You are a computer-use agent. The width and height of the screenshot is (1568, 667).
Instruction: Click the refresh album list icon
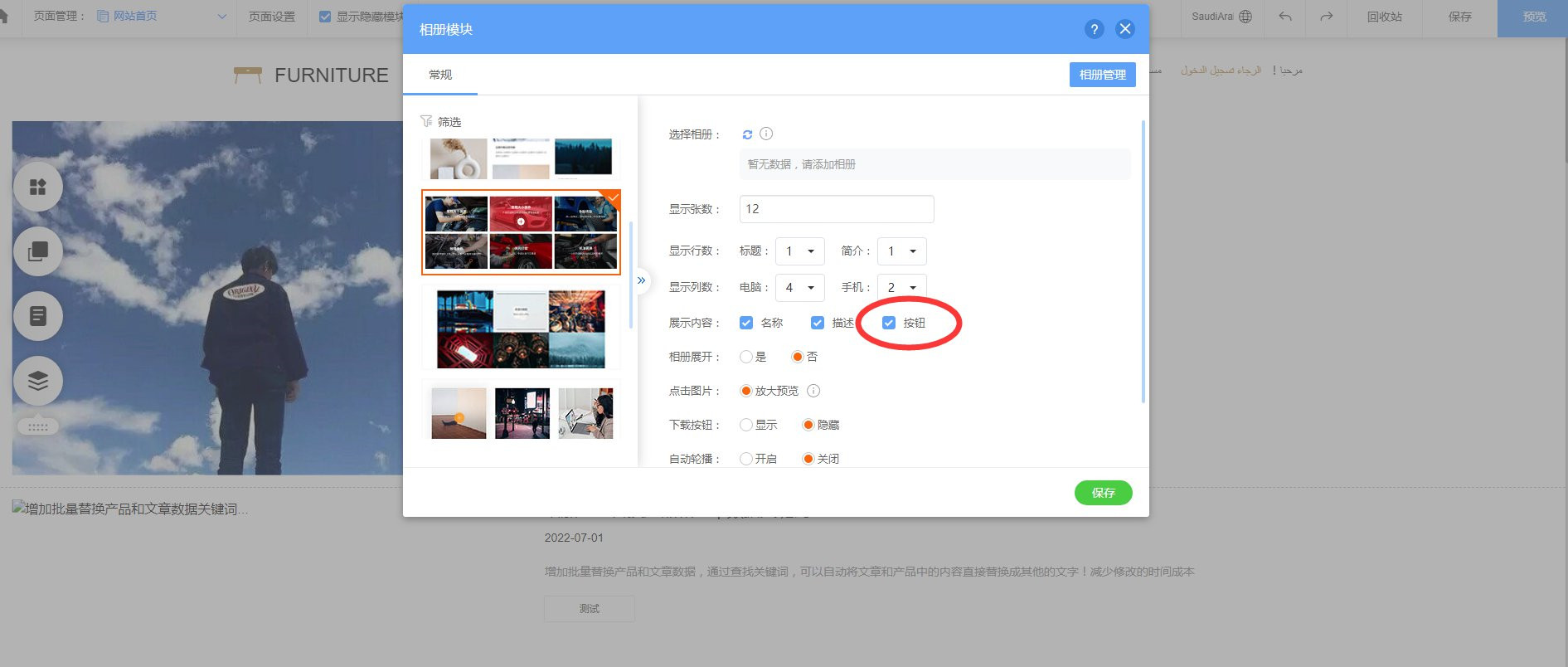click(747, 134)
